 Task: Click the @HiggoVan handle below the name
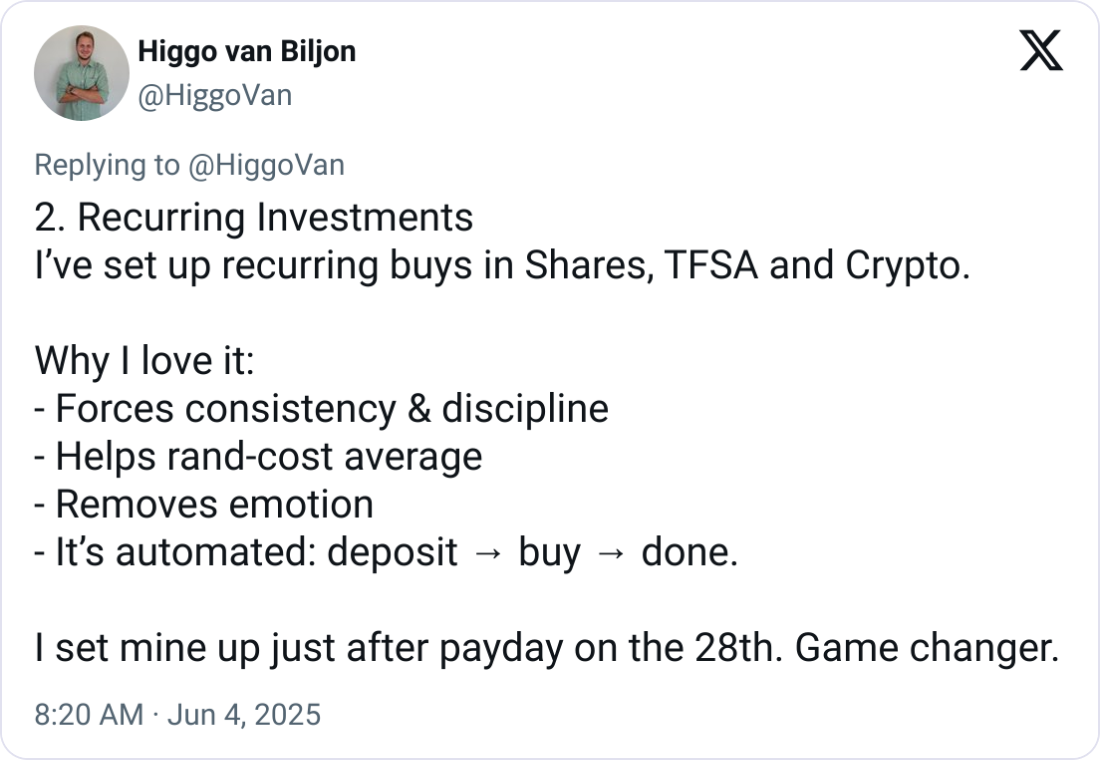[213, 96]
